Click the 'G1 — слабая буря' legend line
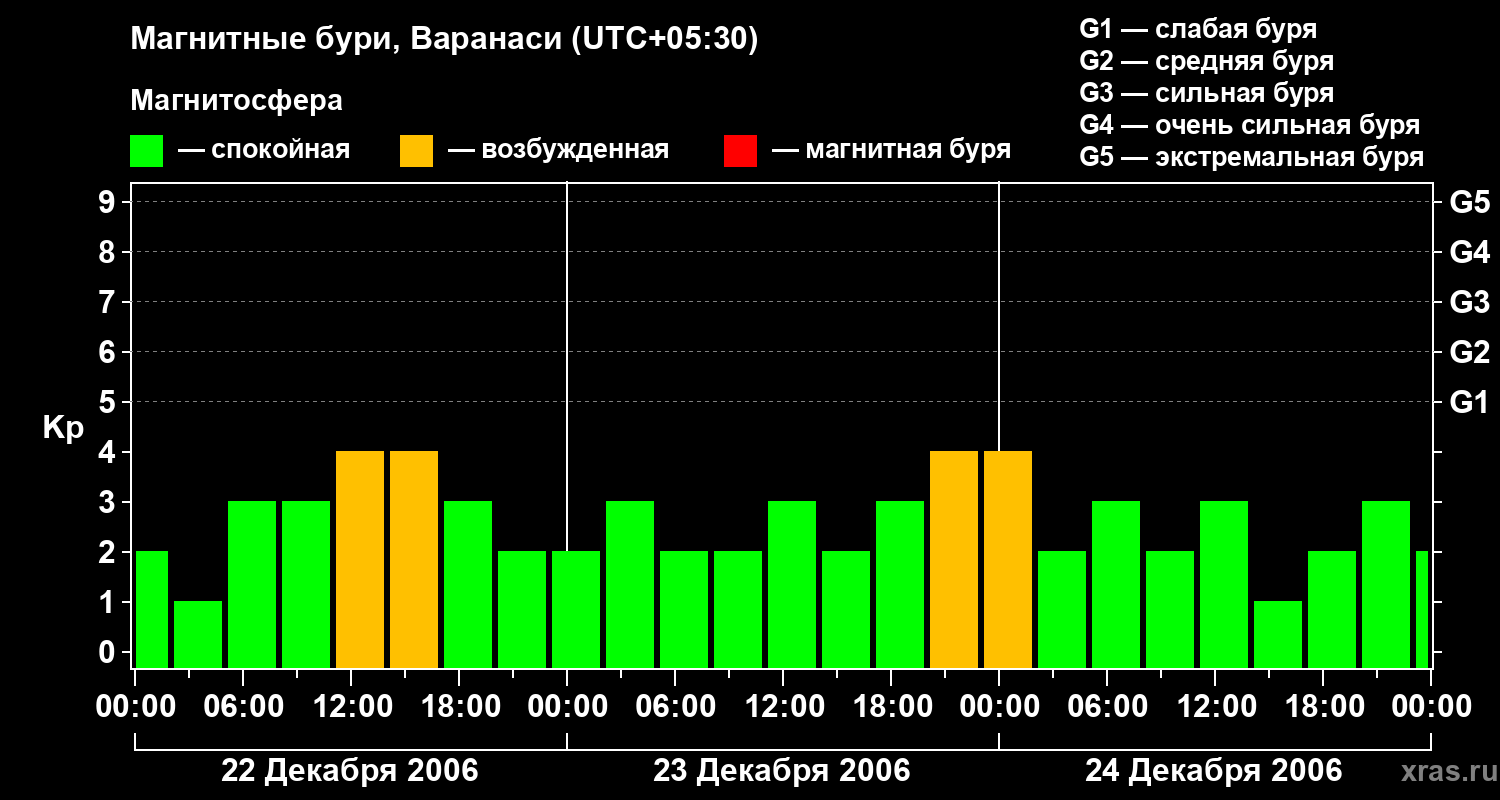This screenshot has width=1500, height=800. pyautogui.click(x=1198, y=29)
